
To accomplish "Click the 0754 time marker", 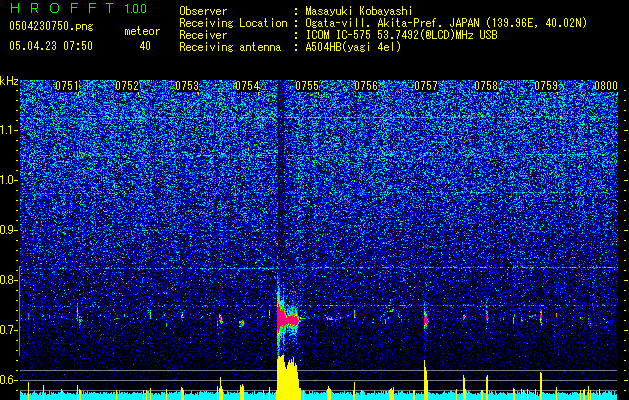I will point(247,85).
